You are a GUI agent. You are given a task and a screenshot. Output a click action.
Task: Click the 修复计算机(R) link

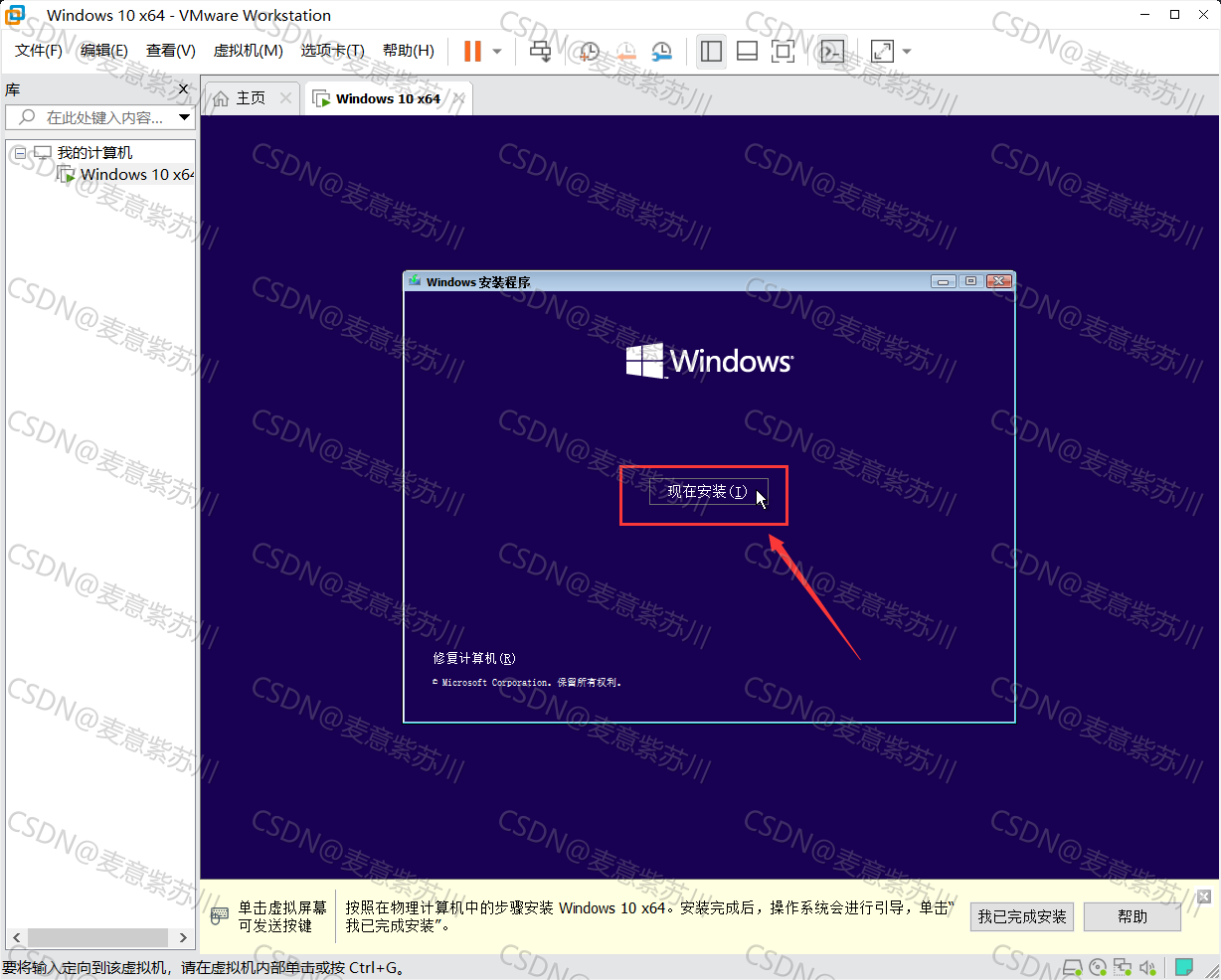(x=474, y=658)
